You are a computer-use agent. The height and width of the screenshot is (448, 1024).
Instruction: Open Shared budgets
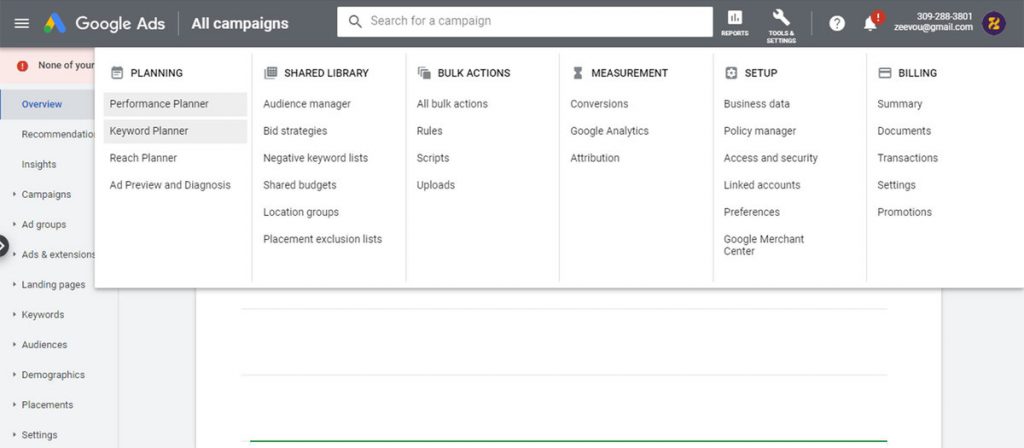300,185
